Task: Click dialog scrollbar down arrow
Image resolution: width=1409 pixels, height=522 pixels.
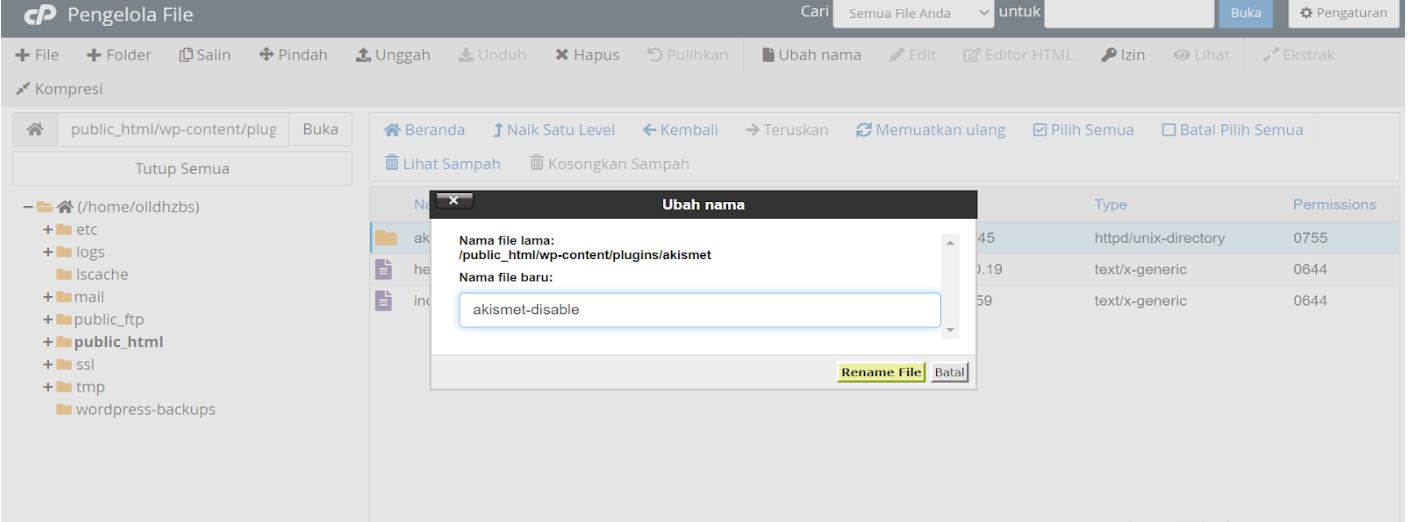Action: click(x=950, y=331)
